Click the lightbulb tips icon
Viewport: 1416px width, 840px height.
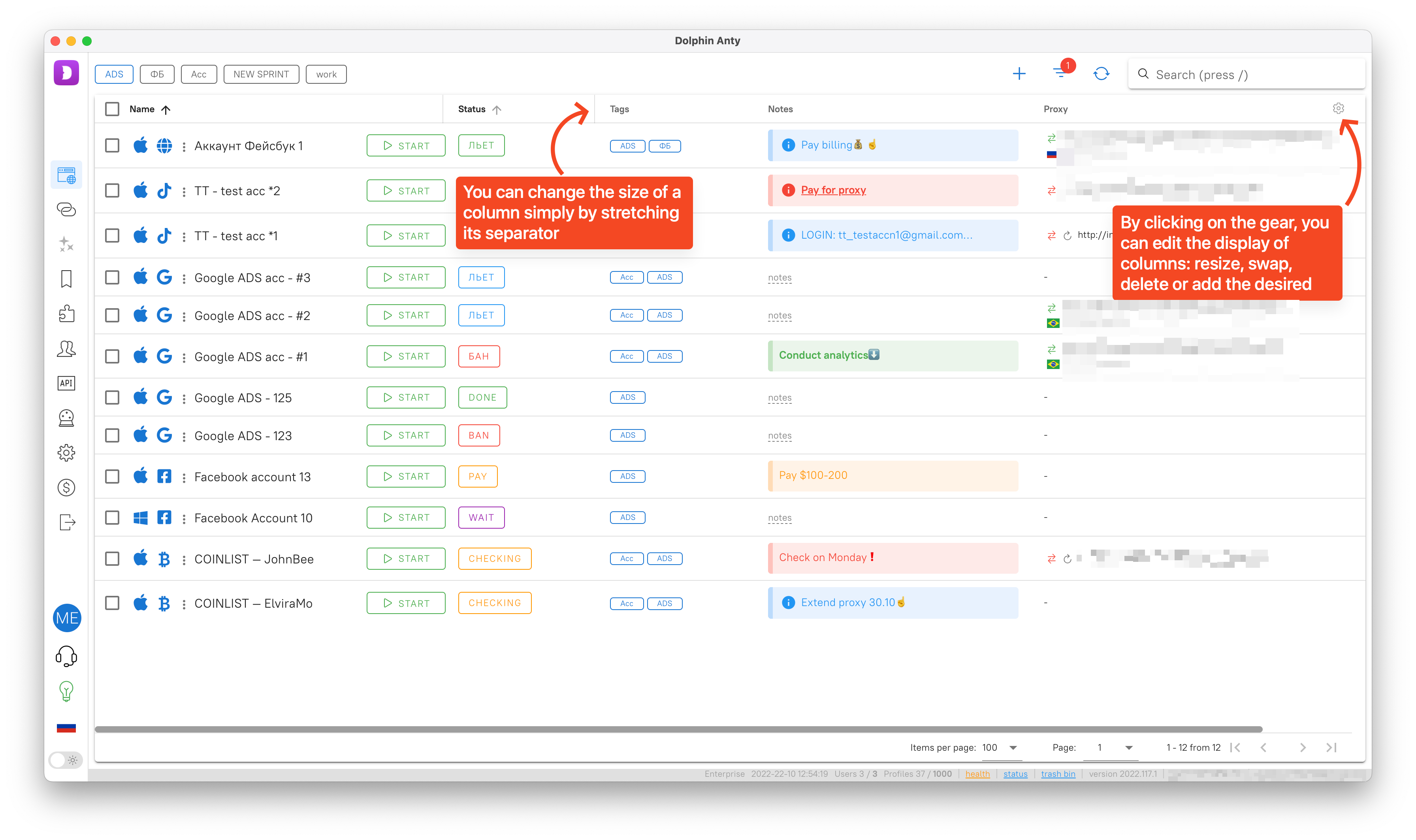coord(66,692)
